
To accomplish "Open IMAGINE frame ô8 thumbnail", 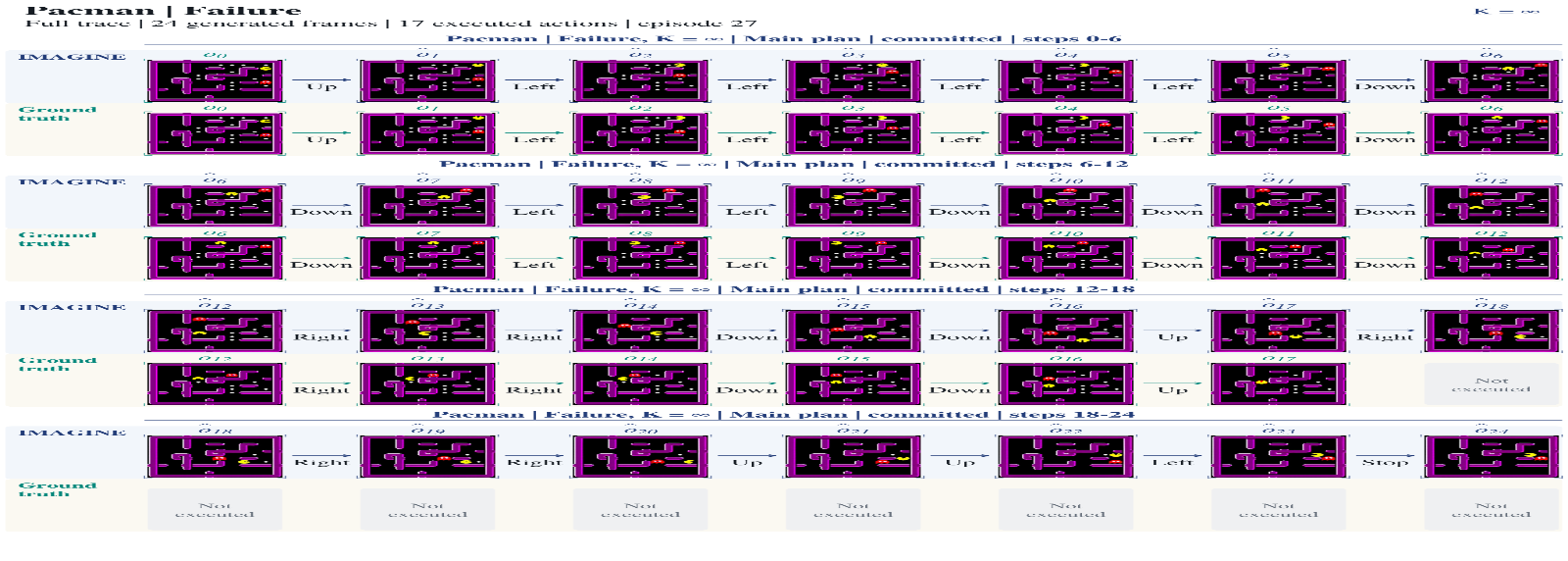I will (641, 206).
